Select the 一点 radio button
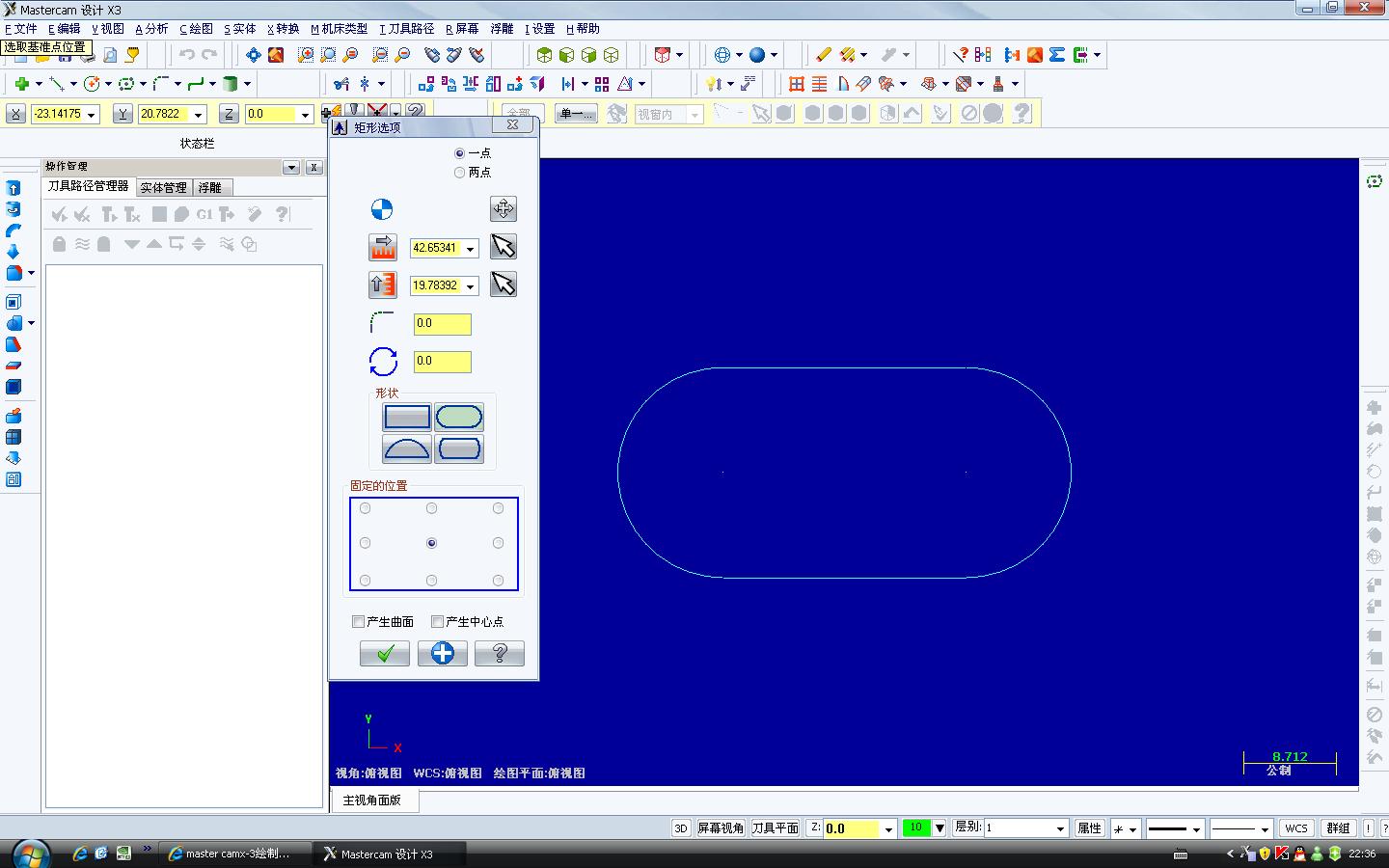This screenshot has height=868, width=1389. pos(459,153)
